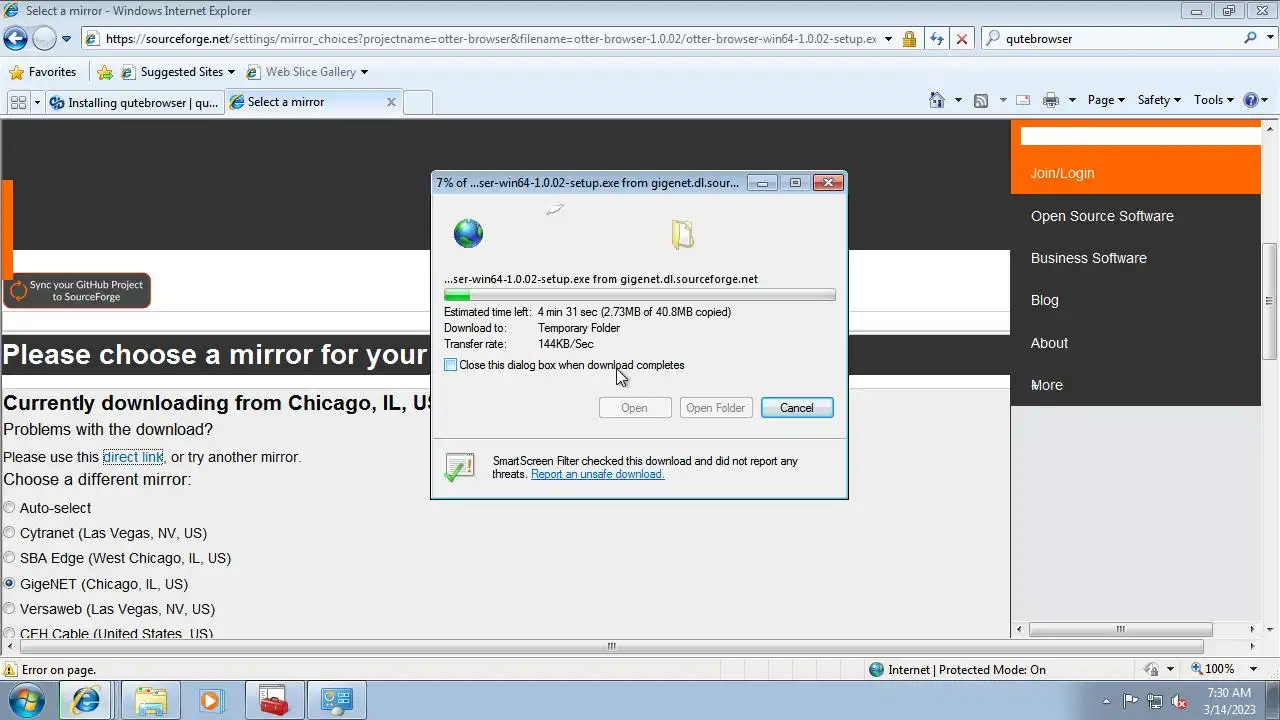Open the Safety menu
The height and width of the screenshot is (720, 1280).
click(1159, 100)
